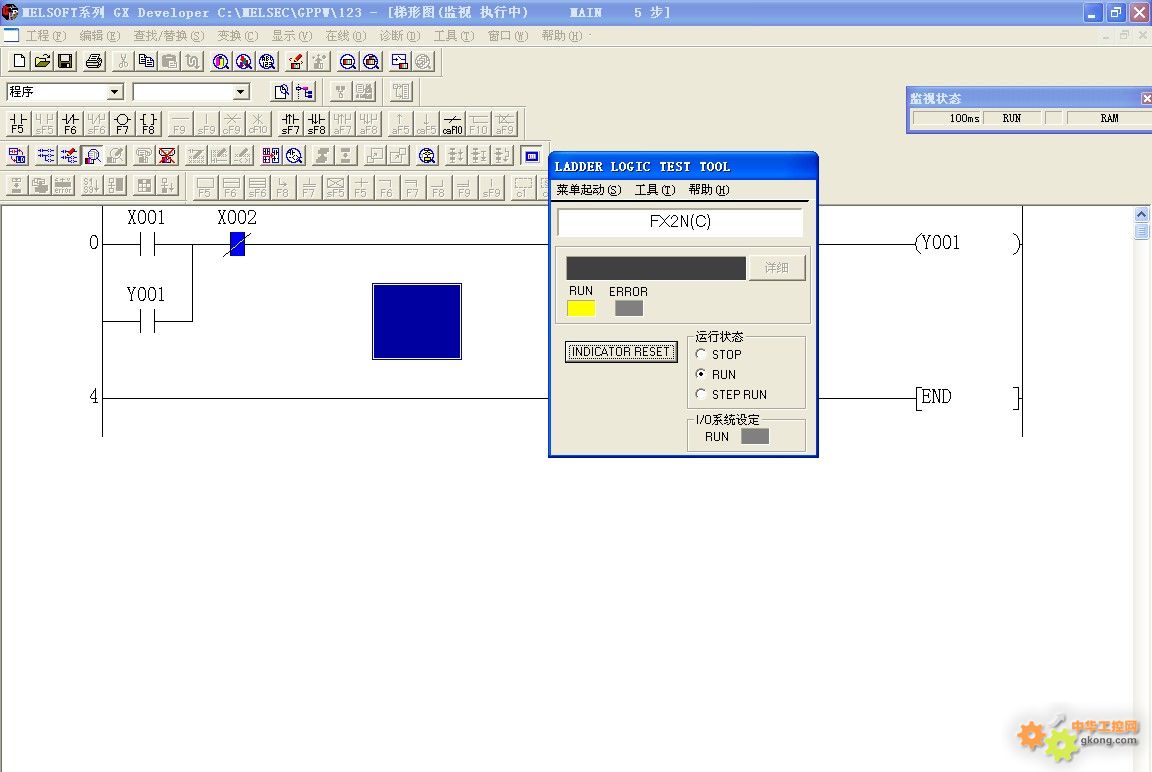Insert falling pulse contact (sF8)
1152x772 pixels.
tap(316, 123)
